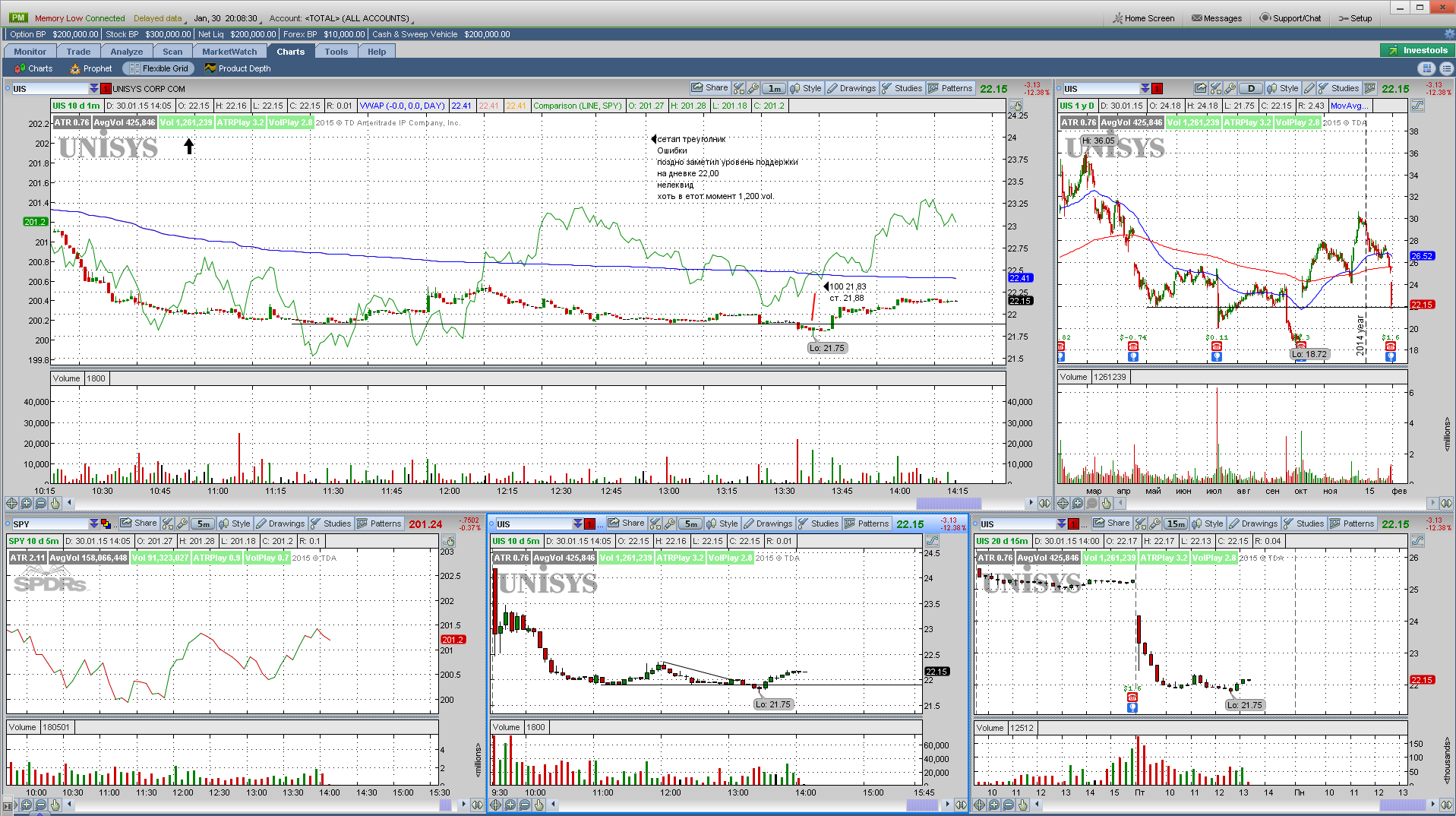This screenshot has height=816, width=1456.
Task: Expand symbol dropdown arrow in top-left UIS chart
Action: pyautogui.click(x=94, y=89)
